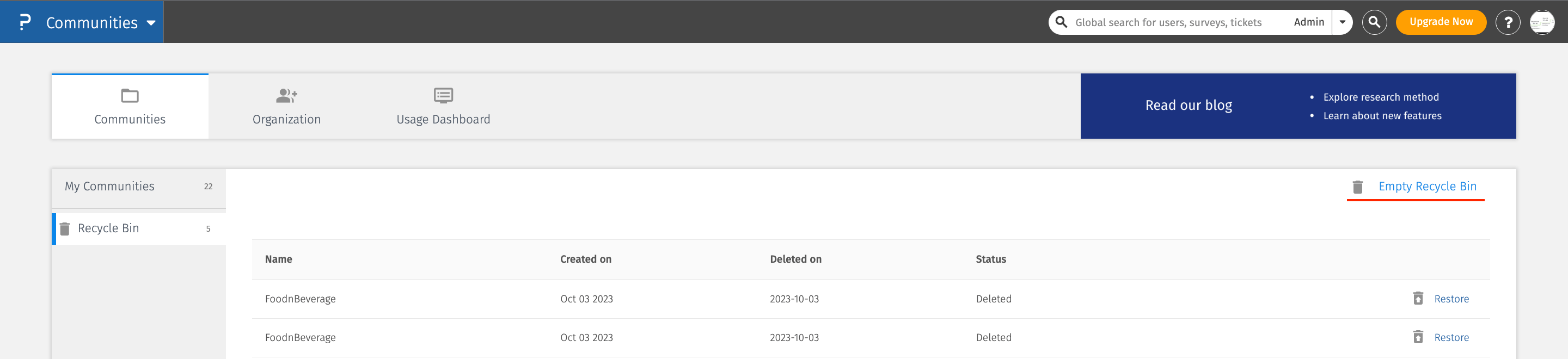Click the round search button icon
Viewport: 1568px width, 359px height.
point(1374,22)
